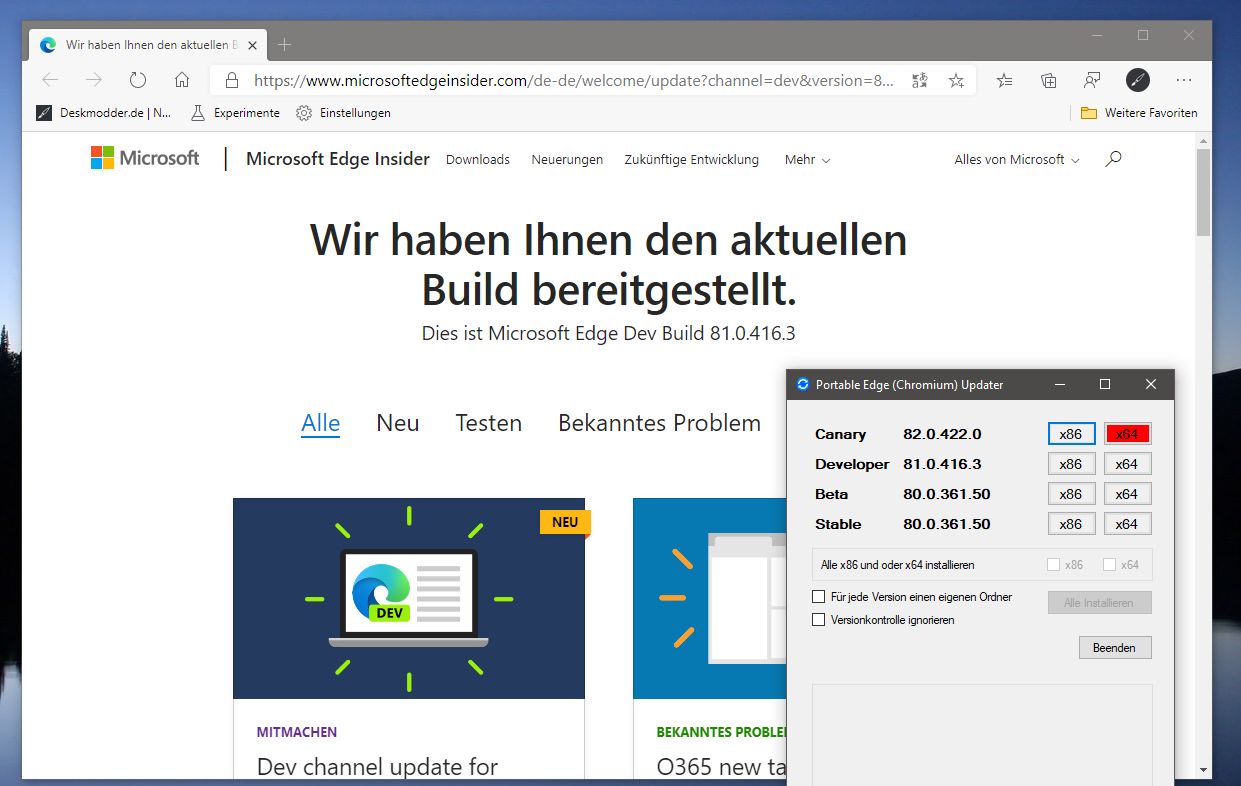Viewport: 1241px width, 786px height.
Task: Maximize the Portable Edge Updater window
Action: coord(1105,384)
